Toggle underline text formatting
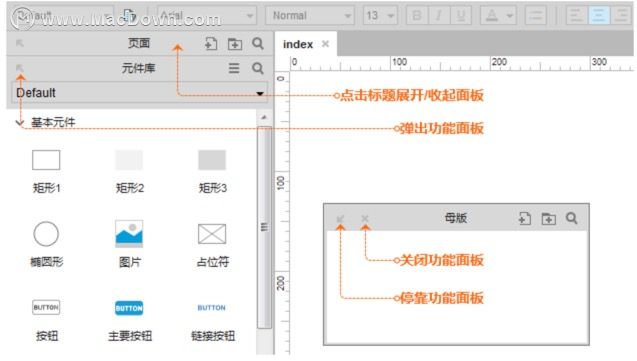The image size is (637, 361). pos(461,15)
